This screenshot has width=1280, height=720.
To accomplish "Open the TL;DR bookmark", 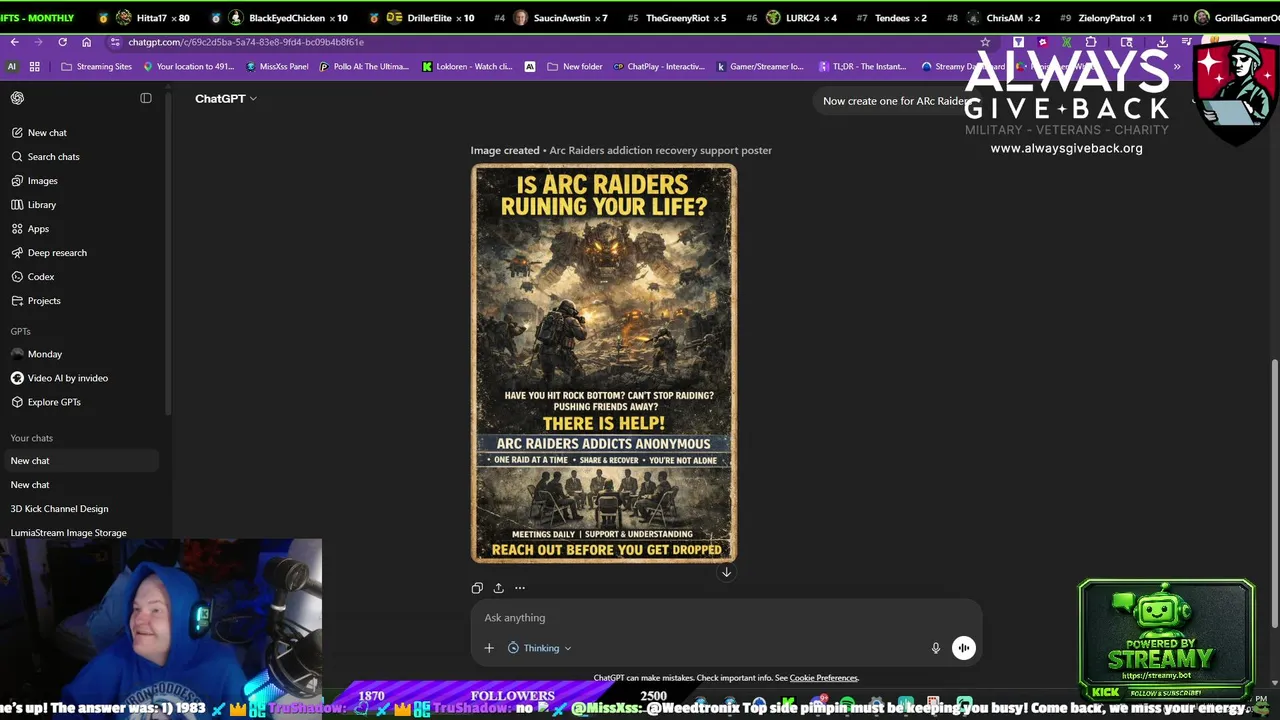I will 862,67.
